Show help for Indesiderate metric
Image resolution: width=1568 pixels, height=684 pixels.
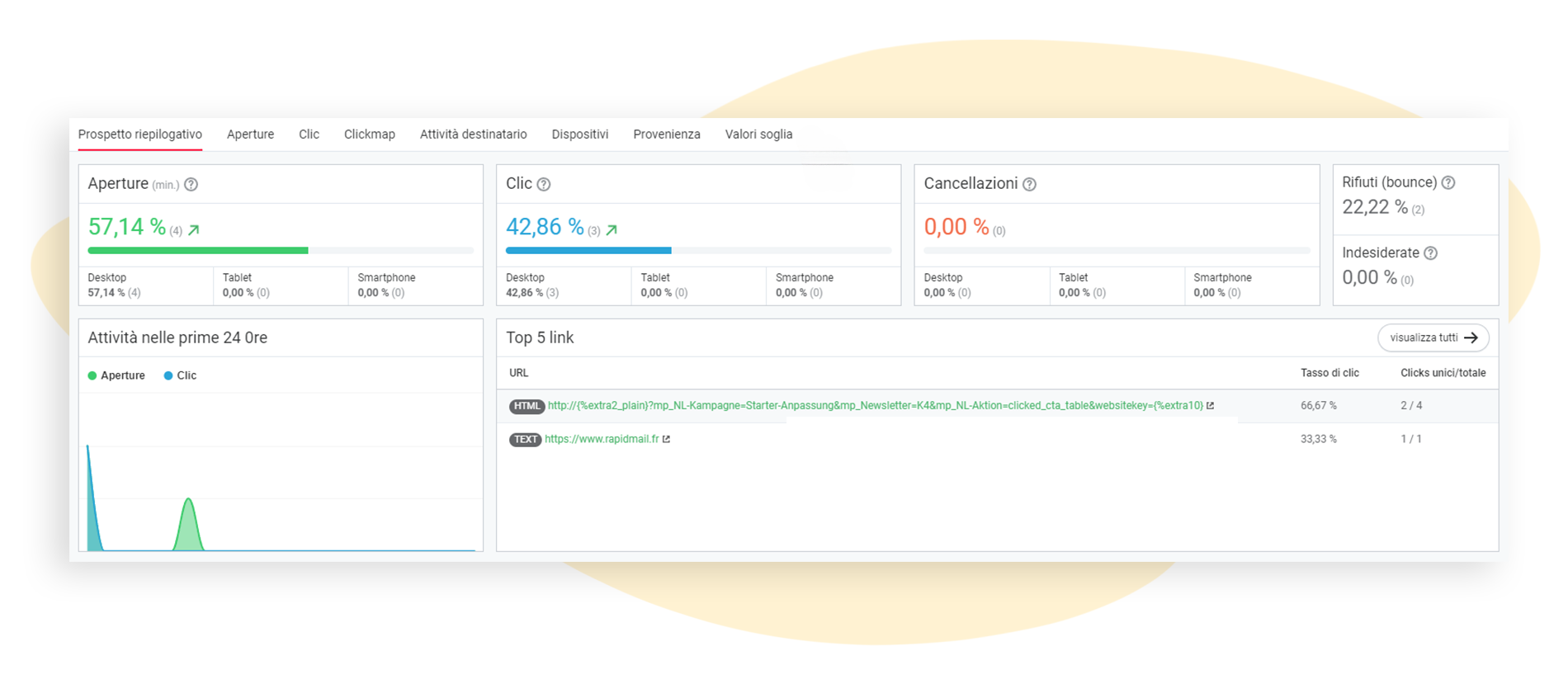pyautogui.click(x=1430, y=253)
